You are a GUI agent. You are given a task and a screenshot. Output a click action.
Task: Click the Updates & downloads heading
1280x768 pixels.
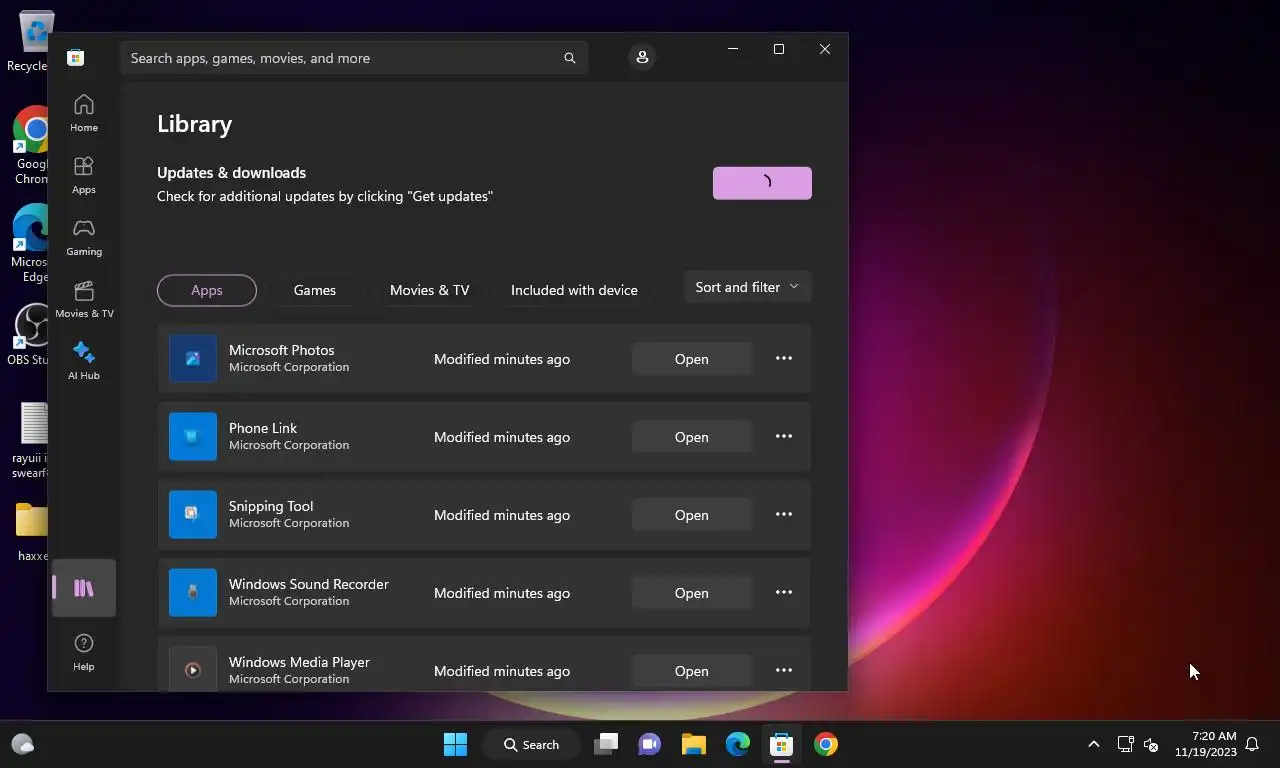[x=232, y=173]
